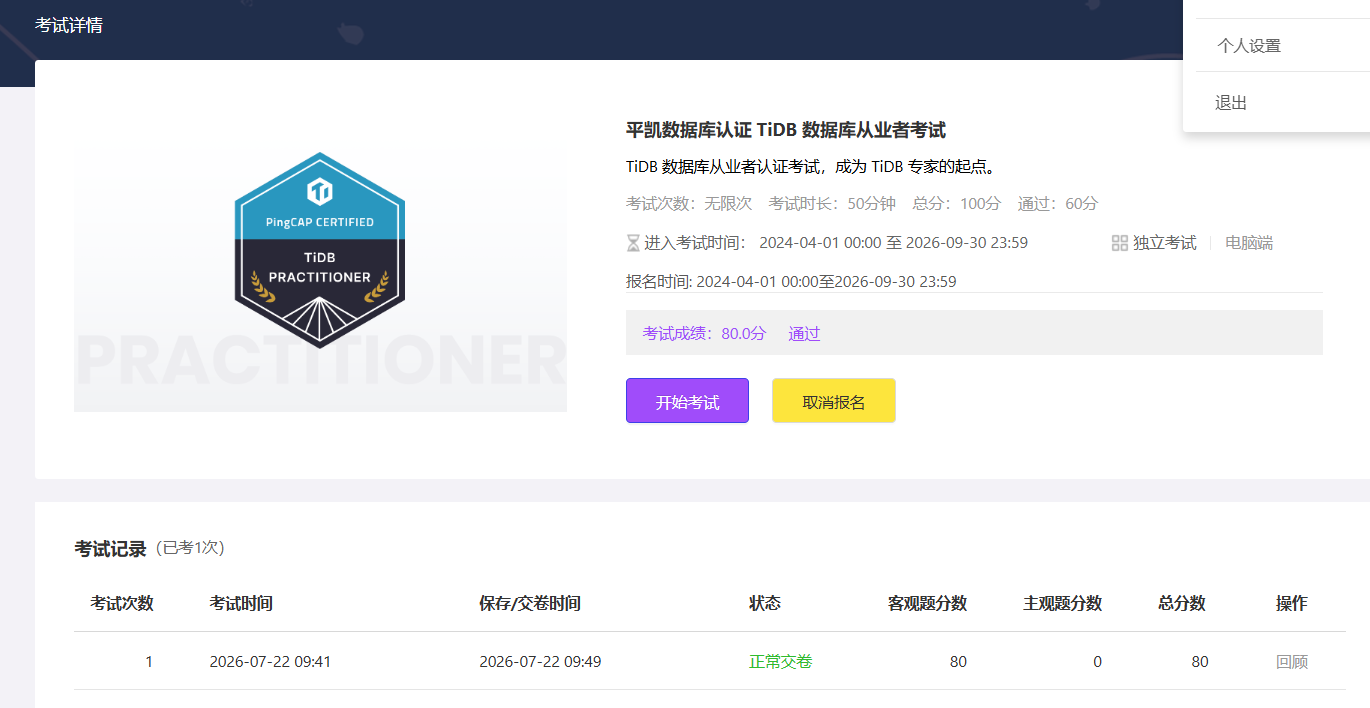Viewport: 1370px width, 708px height.
Task: Click the 总分：100分 text
Action: pos(956,203)
